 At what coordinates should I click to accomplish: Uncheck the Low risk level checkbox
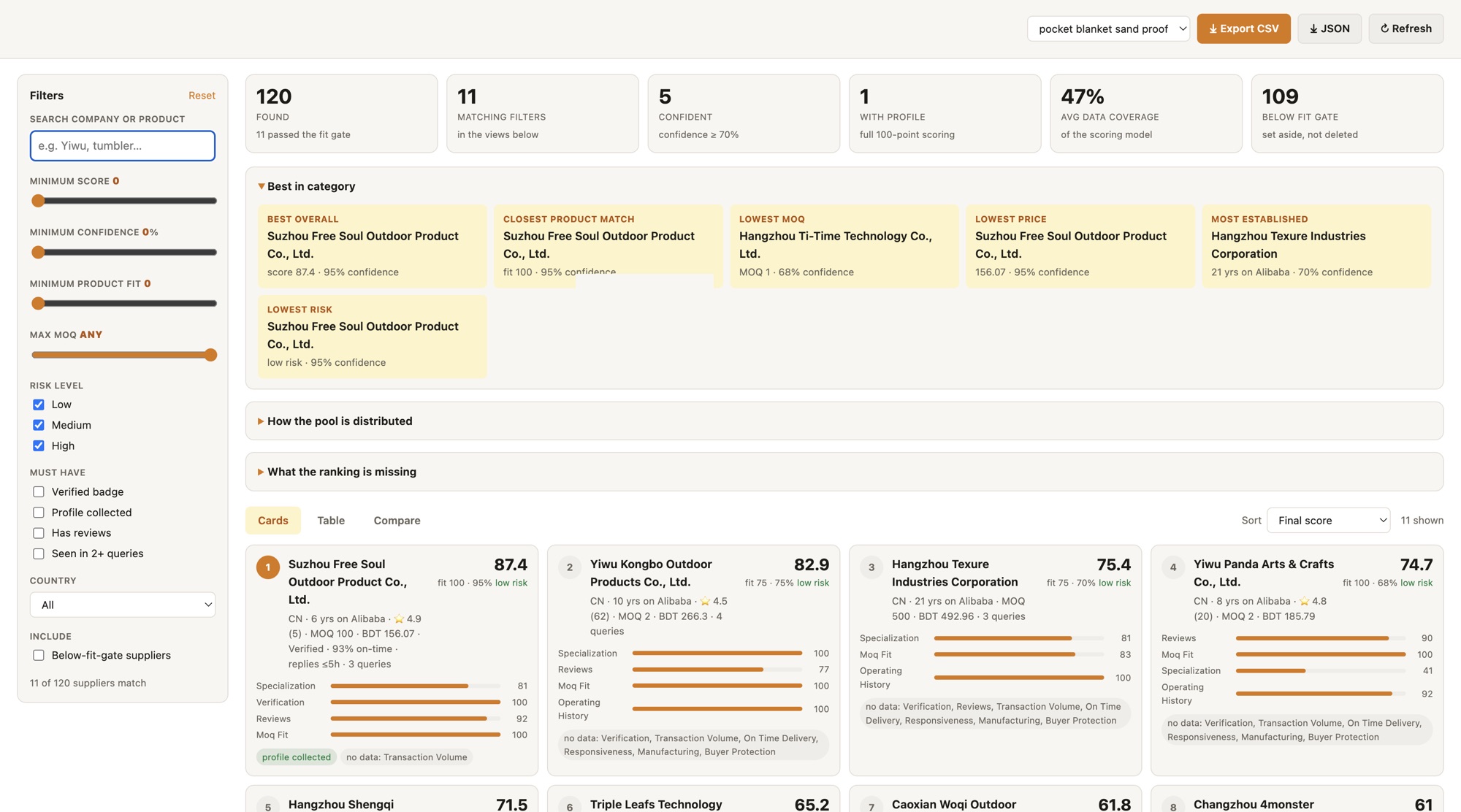(x=39, y=405)
